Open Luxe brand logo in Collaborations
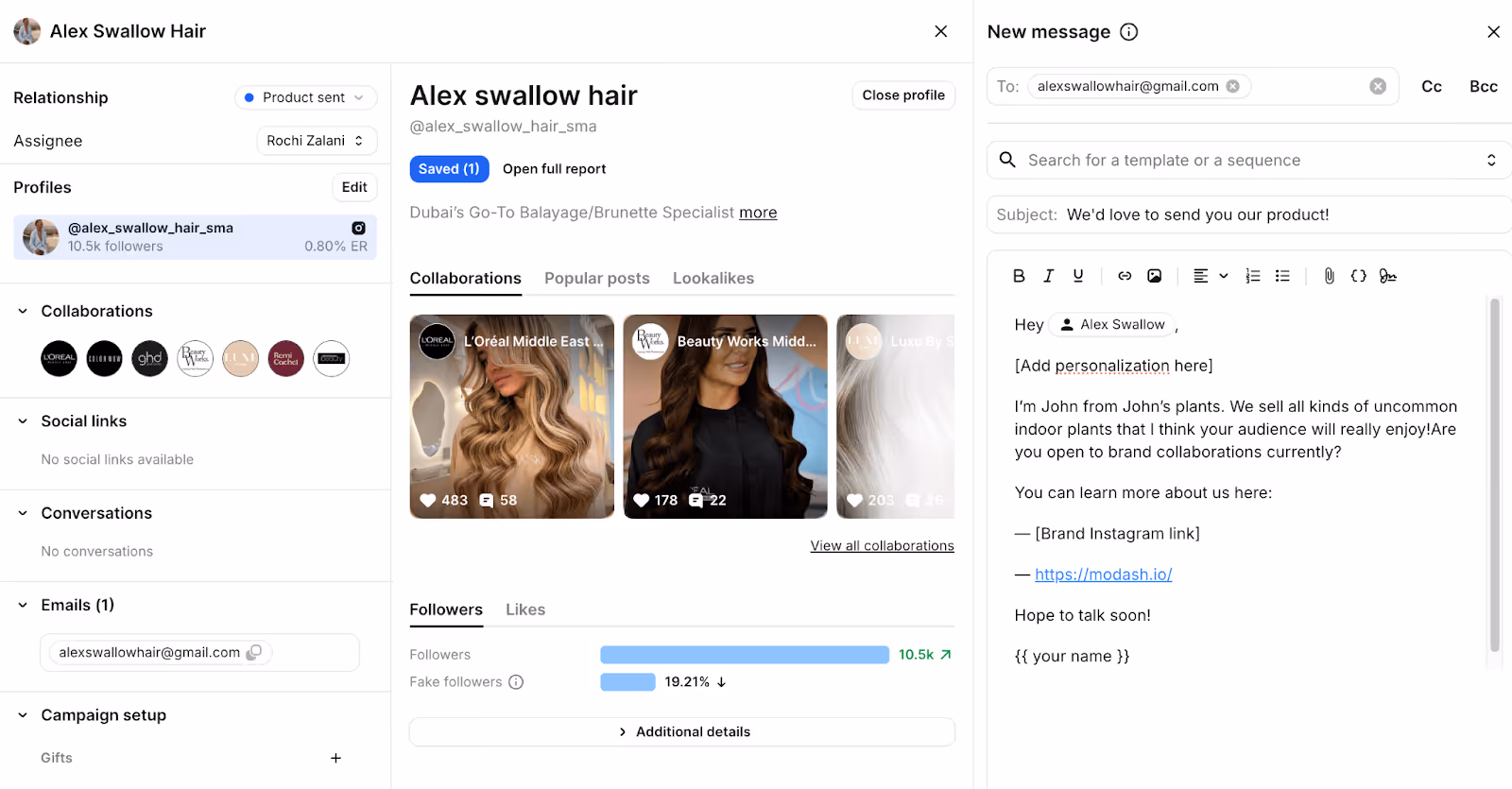 pyautogui.click(x=240, y=358)
